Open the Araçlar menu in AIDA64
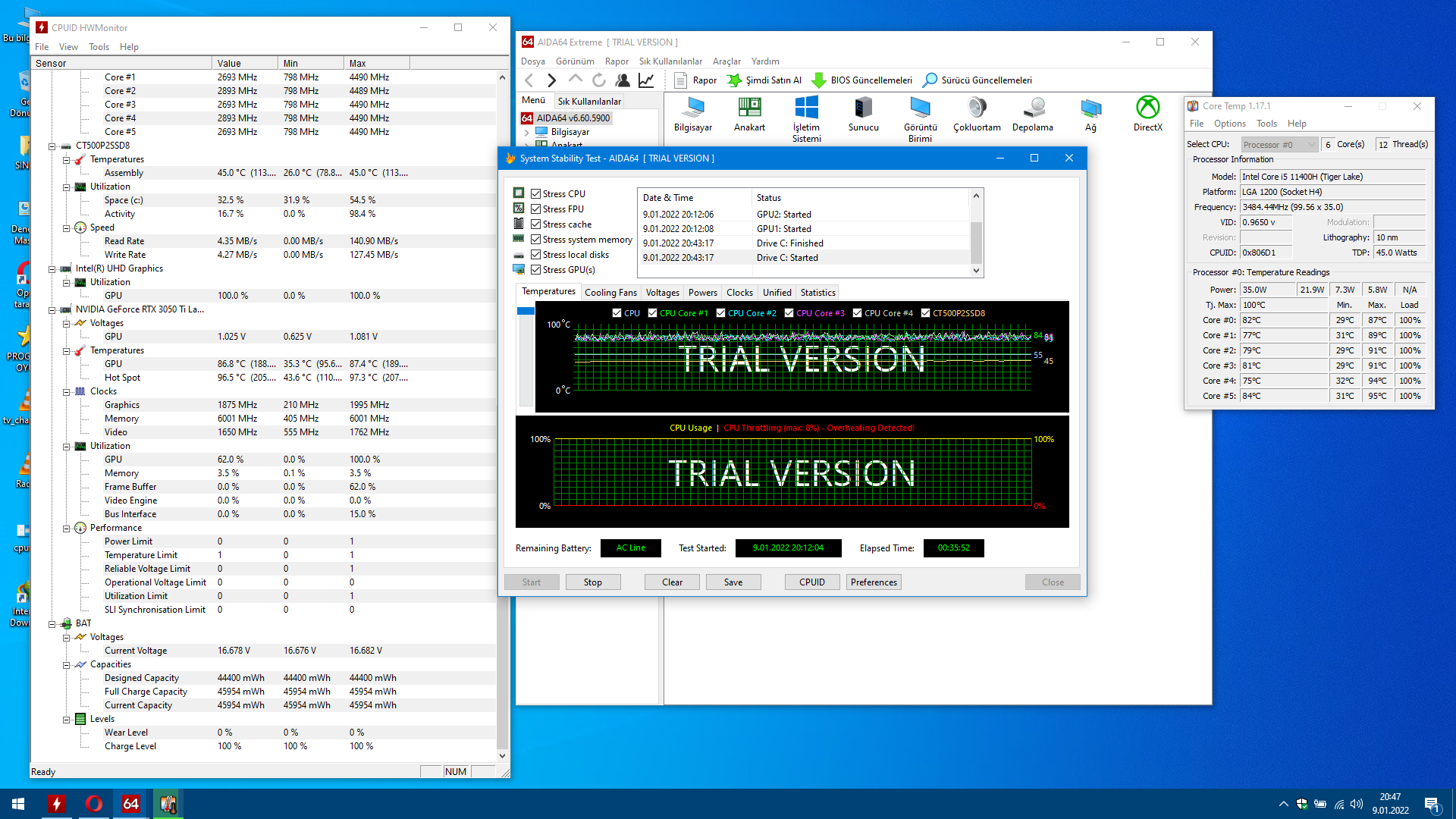 (x=726, y=61)
